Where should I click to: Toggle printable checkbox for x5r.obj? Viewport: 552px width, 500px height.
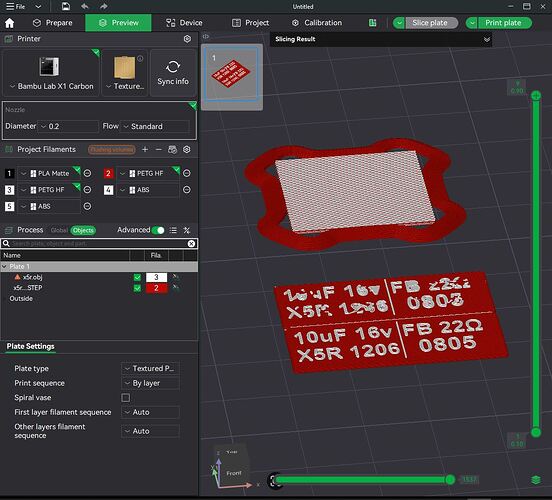[x=137, y=277]
